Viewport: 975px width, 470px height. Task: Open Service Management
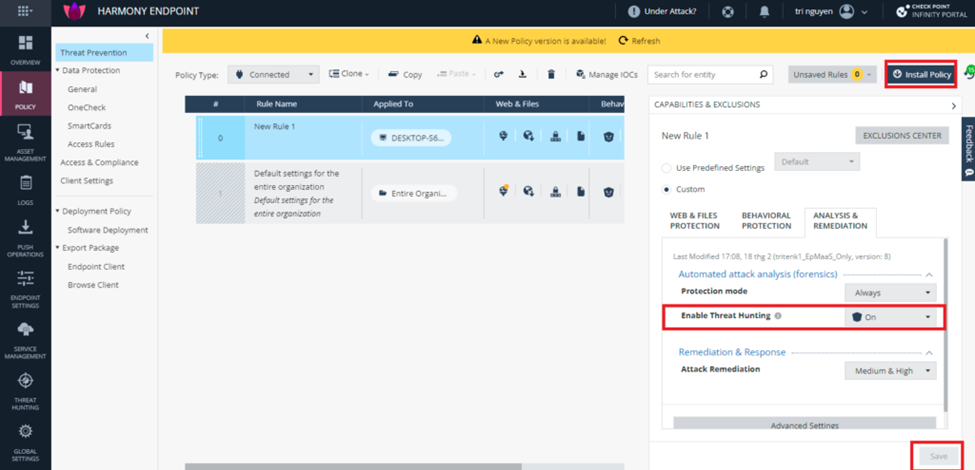25,340
